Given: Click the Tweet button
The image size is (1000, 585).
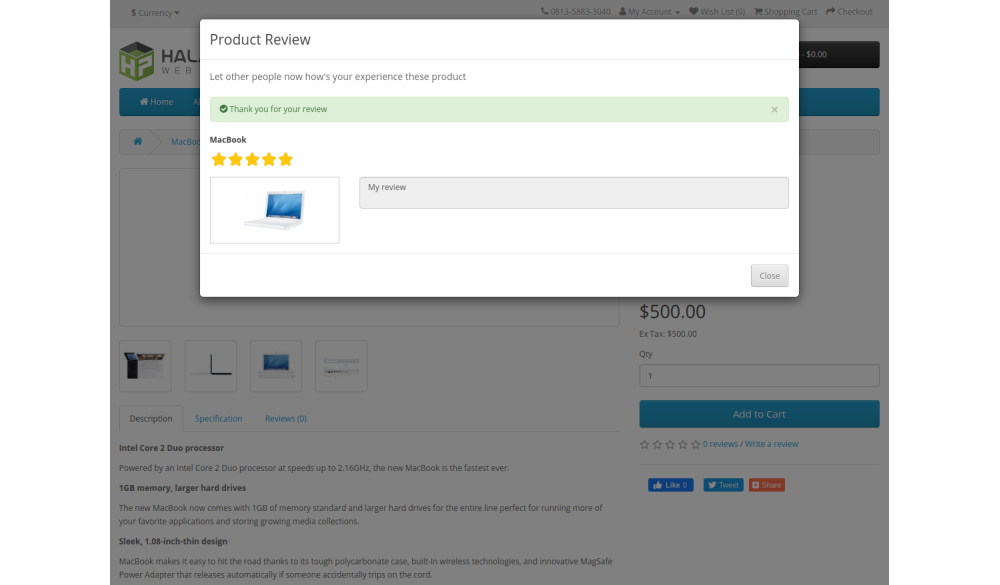Looking at the screenshot, I should click(x=723, y=485).
